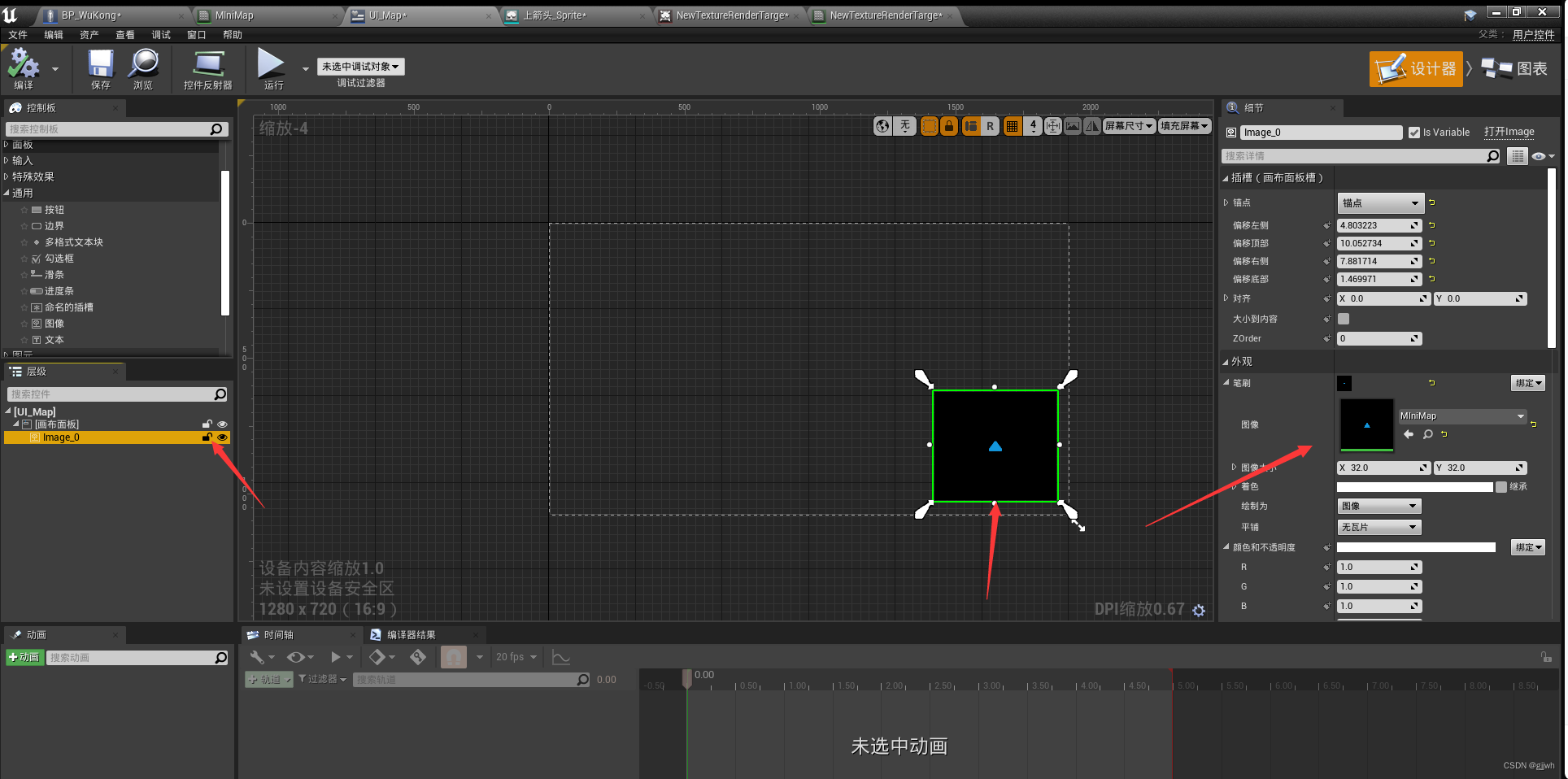This screenshot has height=779, width=1568.
Task: Click the Tint (着色) white color bar
Action: 1415,487
